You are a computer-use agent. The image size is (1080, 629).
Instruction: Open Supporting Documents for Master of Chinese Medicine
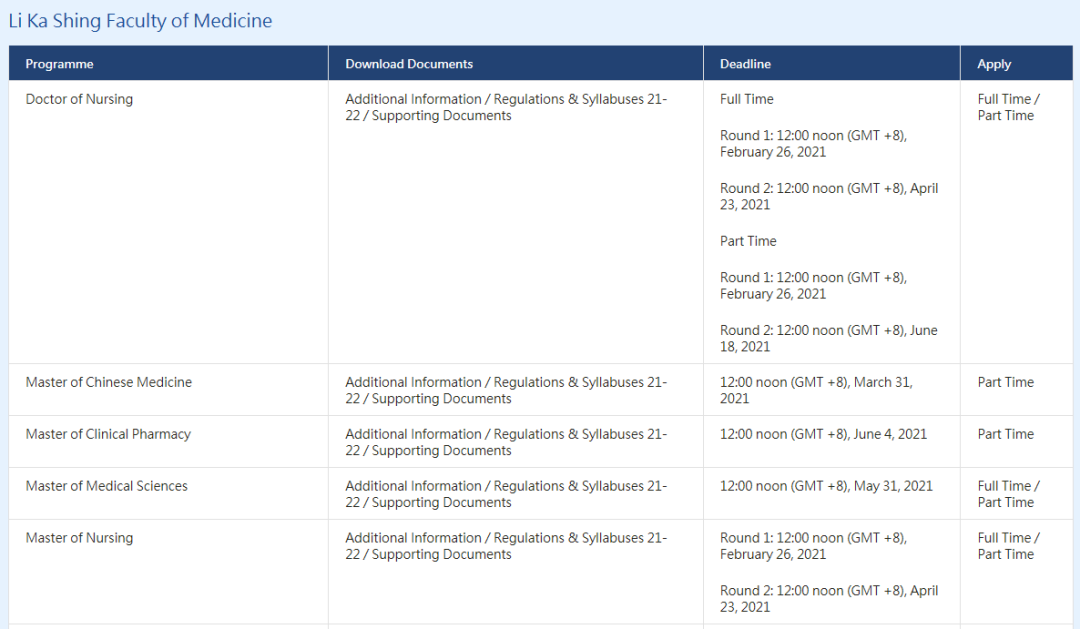[442, 399]
